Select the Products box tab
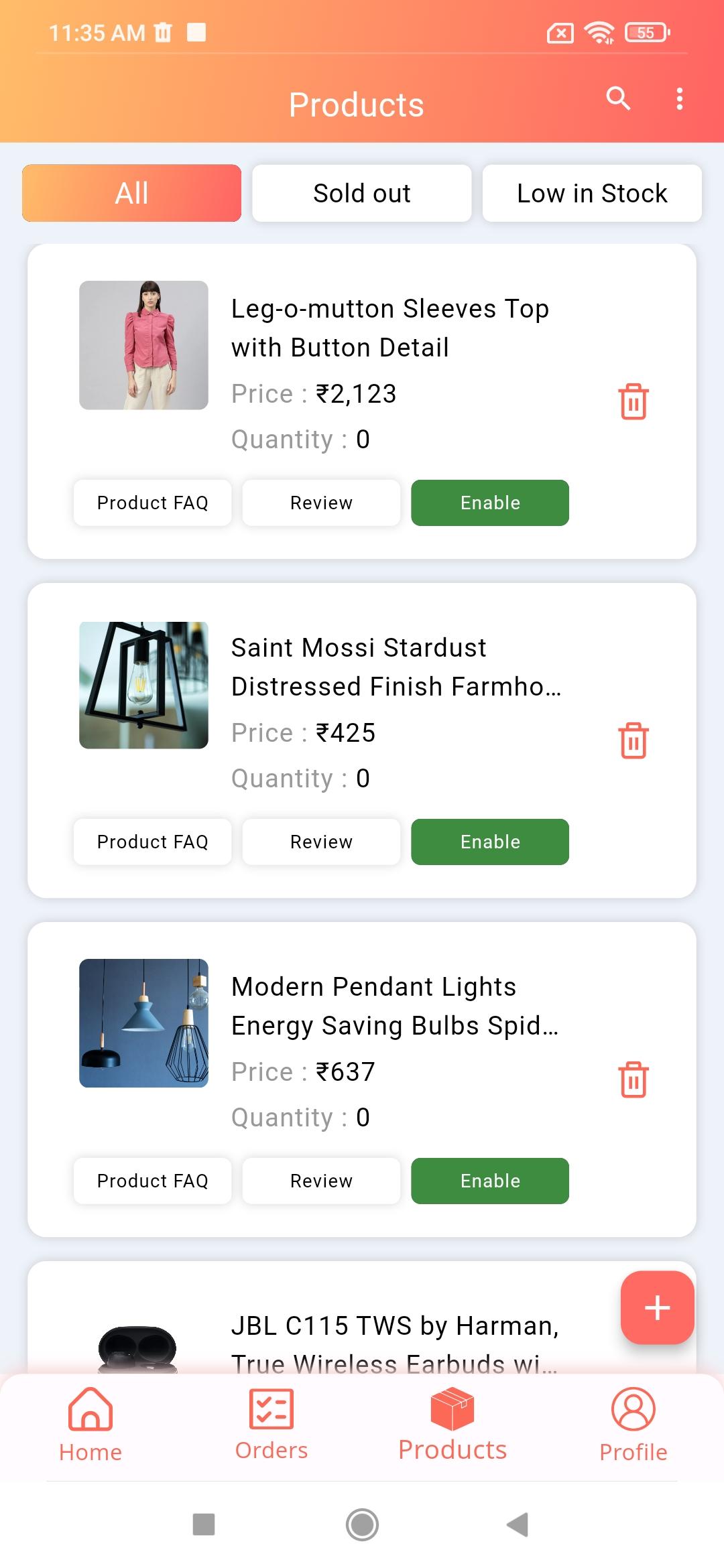Screen dimensions: 724x1568 (452, 1409)
